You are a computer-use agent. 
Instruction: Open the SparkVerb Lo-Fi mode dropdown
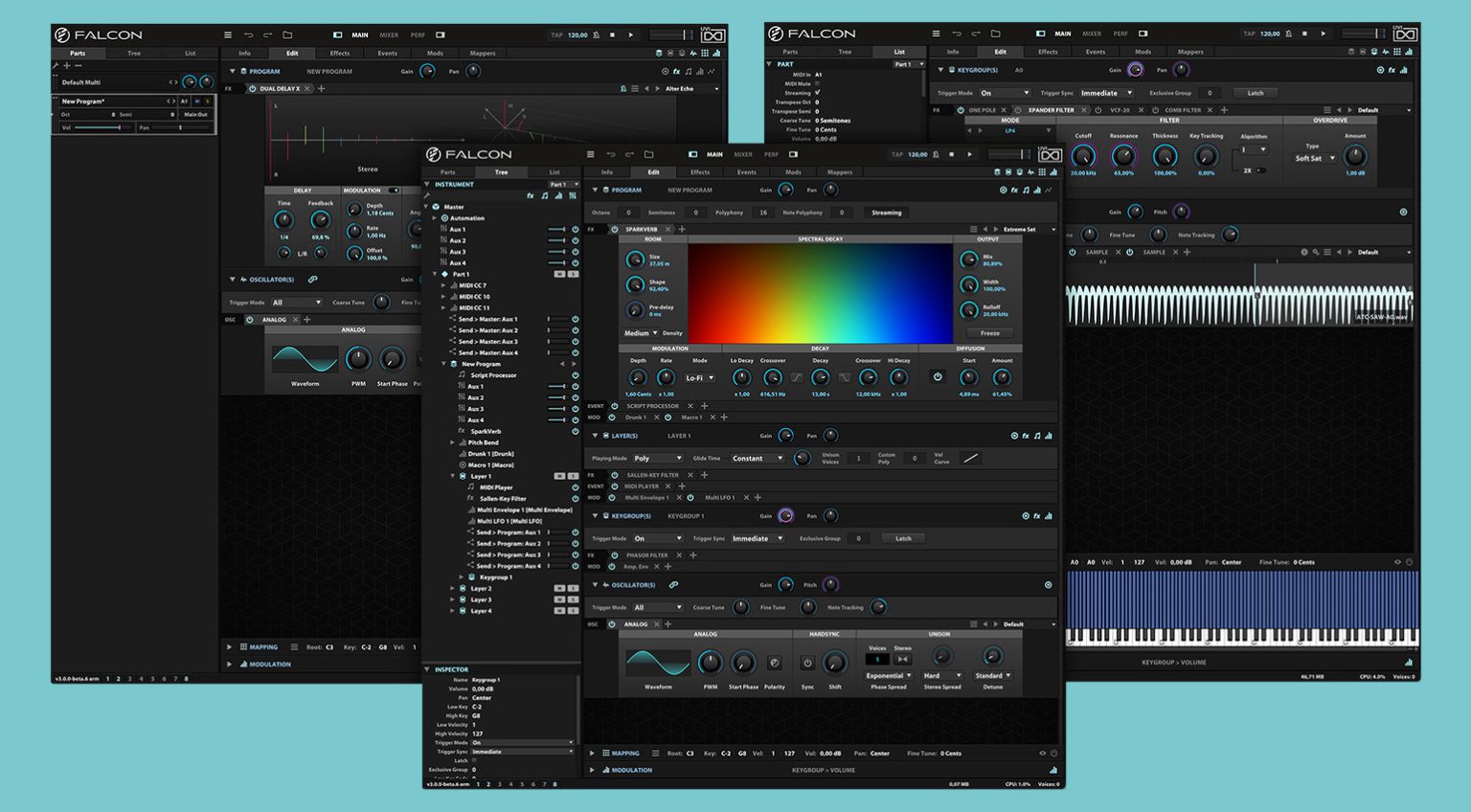700,377
